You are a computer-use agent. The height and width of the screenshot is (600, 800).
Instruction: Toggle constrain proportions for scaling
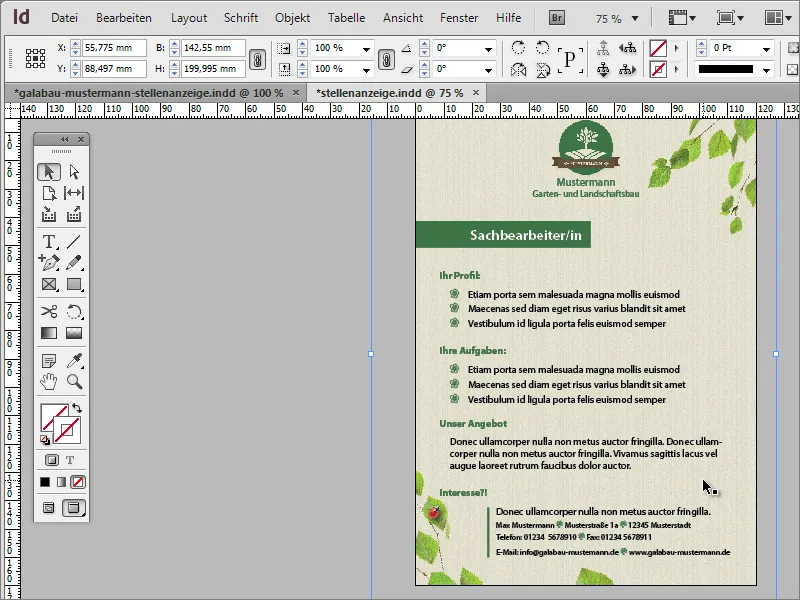(386, 59)
